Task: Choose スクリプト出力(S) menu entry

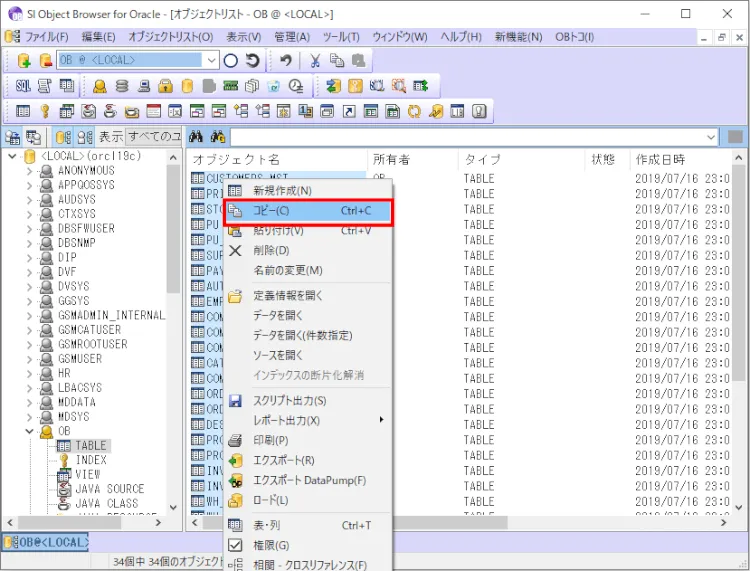Action: 309,401
